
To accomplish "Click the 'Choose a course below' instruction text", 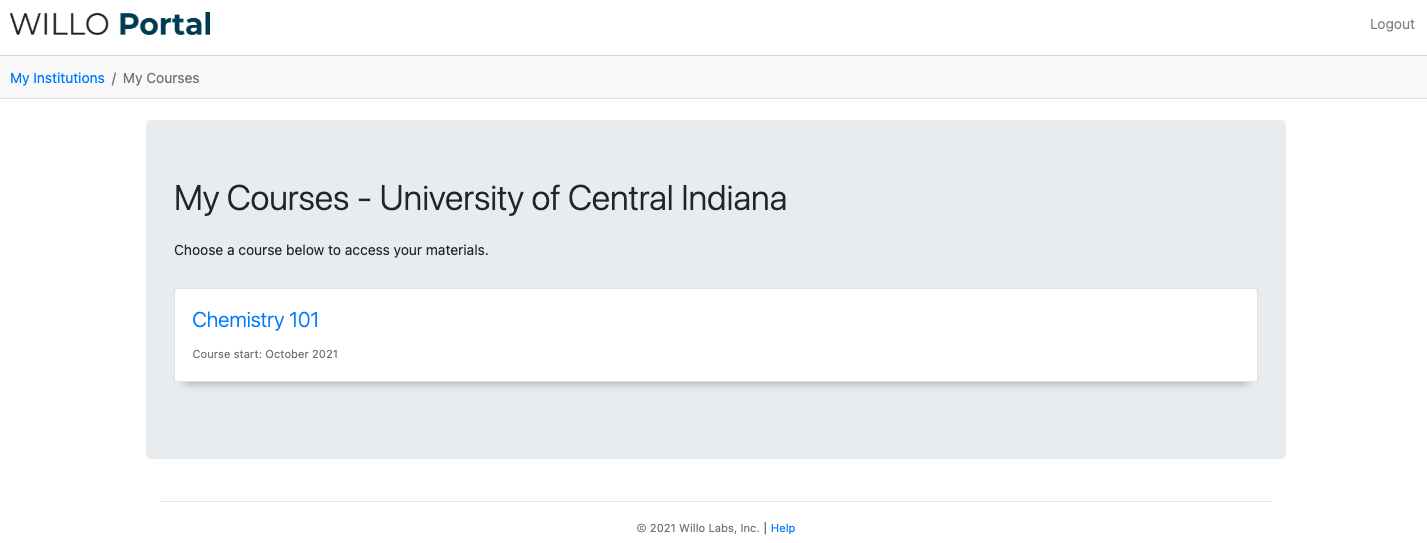I will pos(331,250).
